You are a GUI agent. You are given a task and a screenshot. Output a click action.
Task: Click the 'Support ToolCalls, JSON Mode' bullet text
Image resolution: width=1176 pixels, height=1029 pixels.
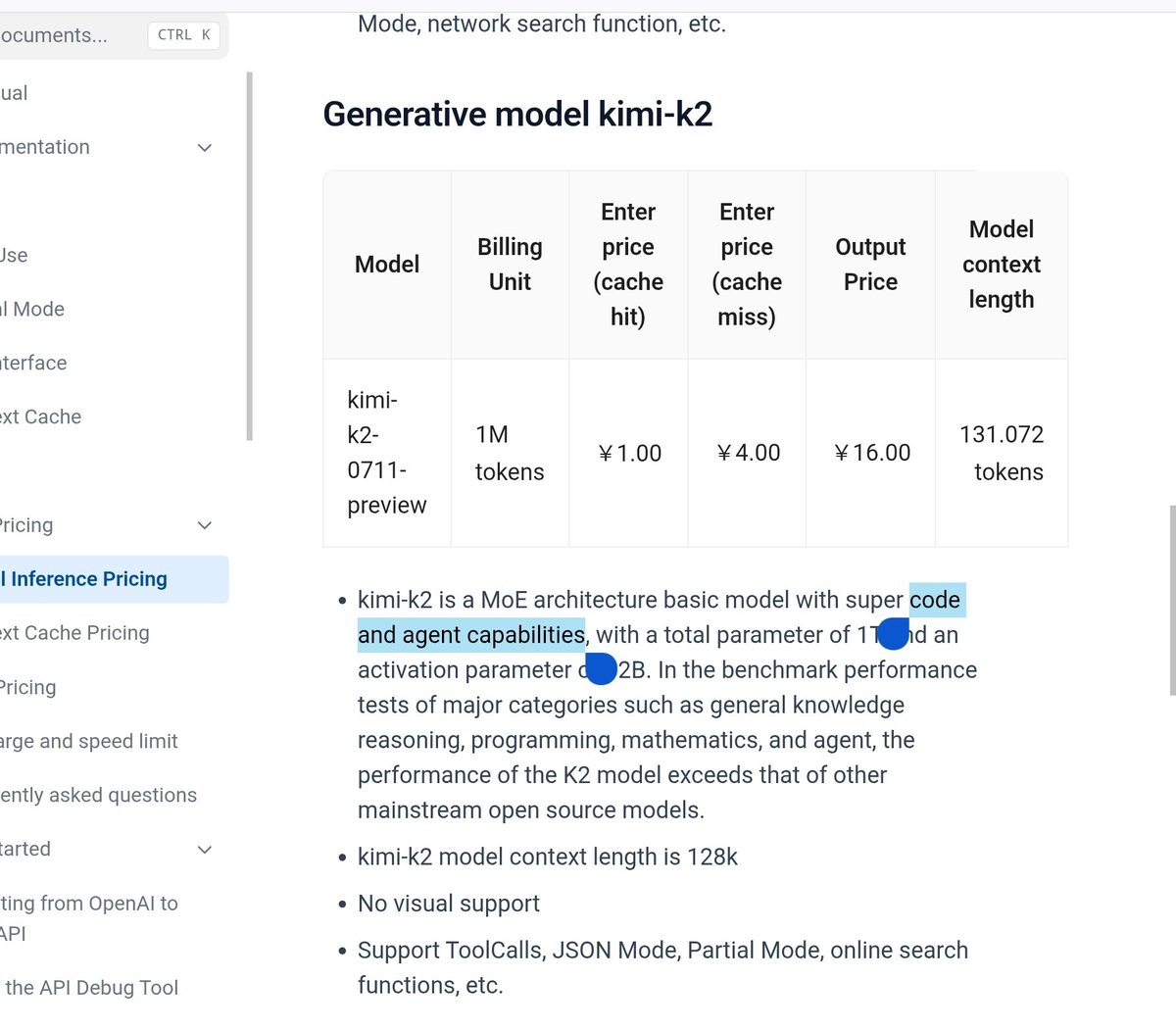(x=662, y=967)
